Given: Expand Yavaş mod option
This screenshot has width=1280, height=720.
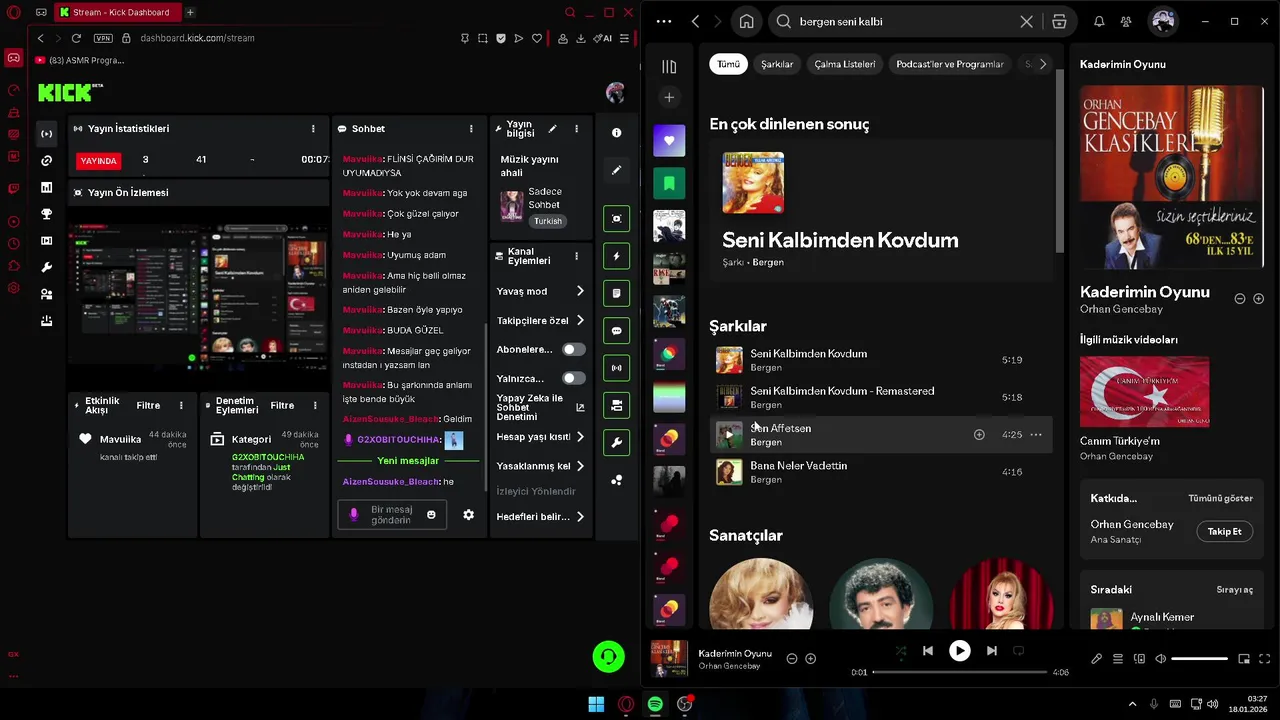Looking at the screenshot, I should point(540,291).
